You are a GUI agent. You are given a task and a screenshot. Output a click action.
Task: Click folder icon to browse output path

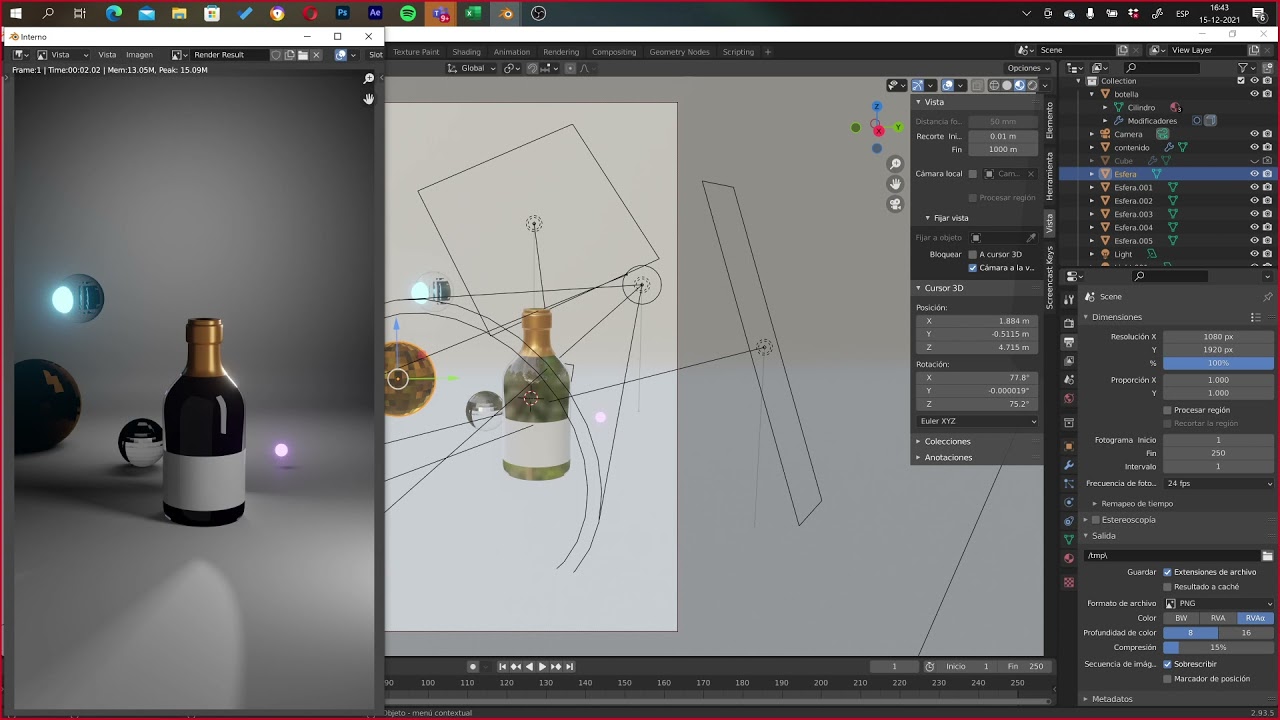tap(1267, 556)
